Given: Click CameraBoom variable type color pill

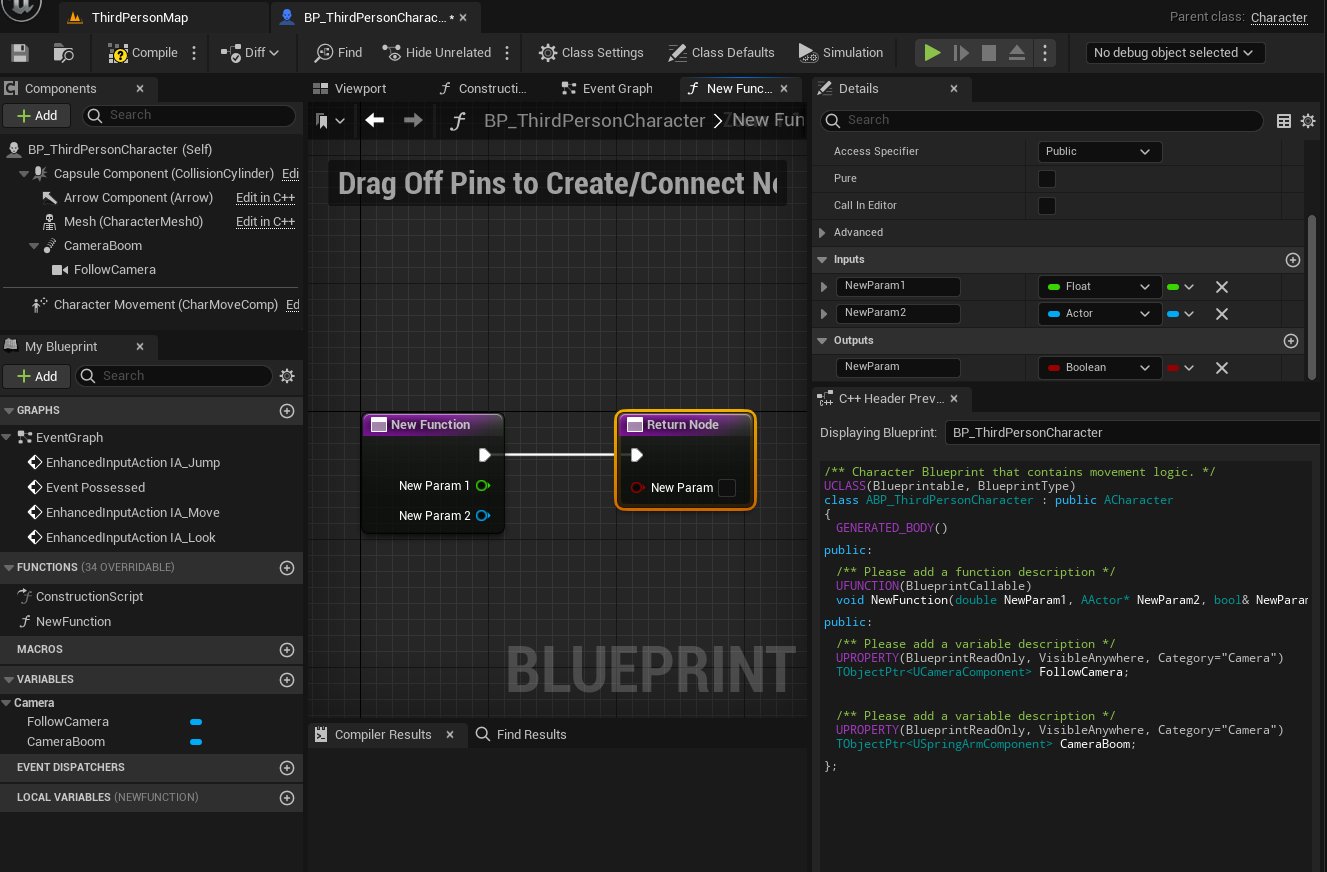Looking at the screenshot, I should [196, 742].
